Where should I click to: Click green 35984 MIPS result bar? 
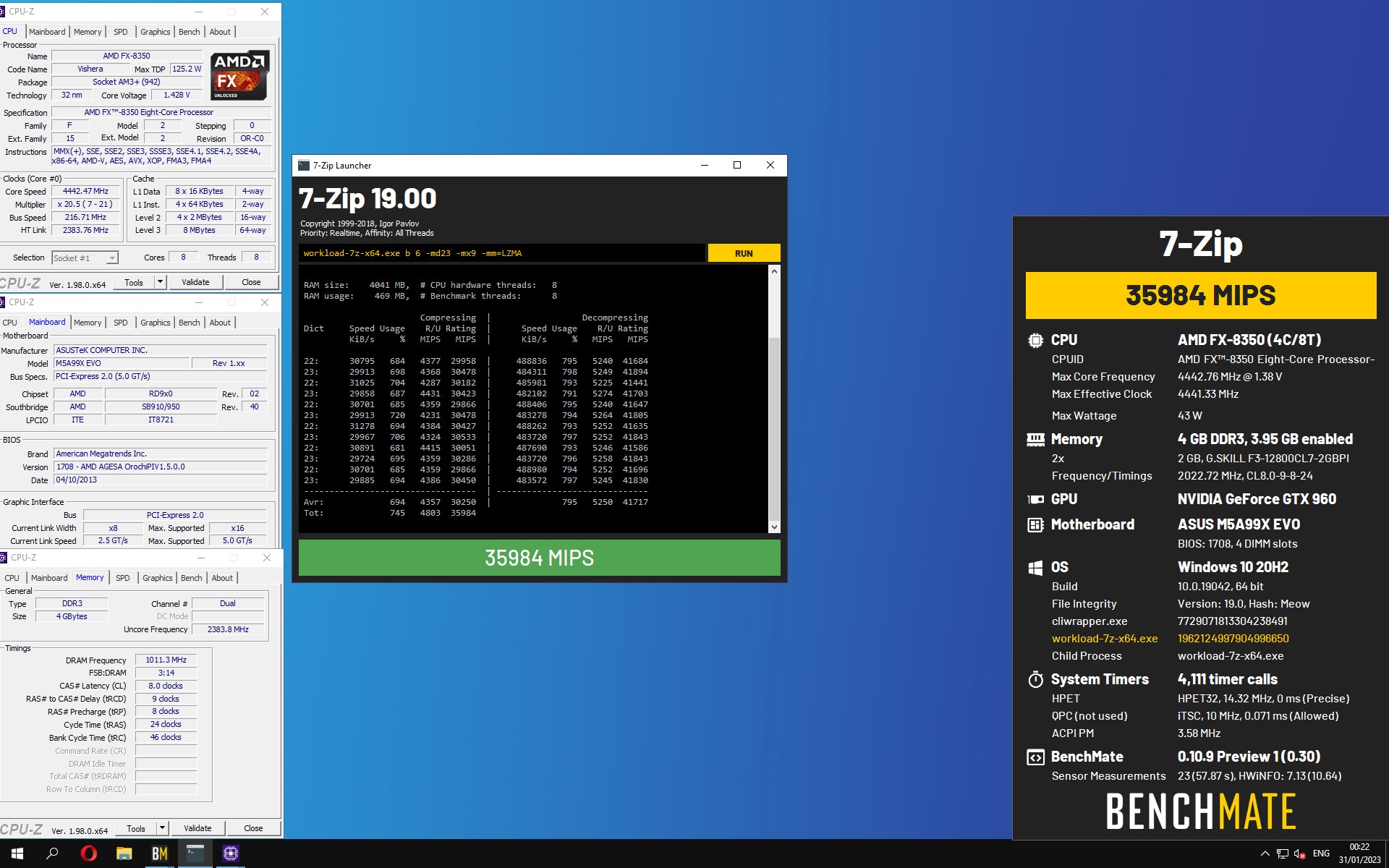pos(539,558)
